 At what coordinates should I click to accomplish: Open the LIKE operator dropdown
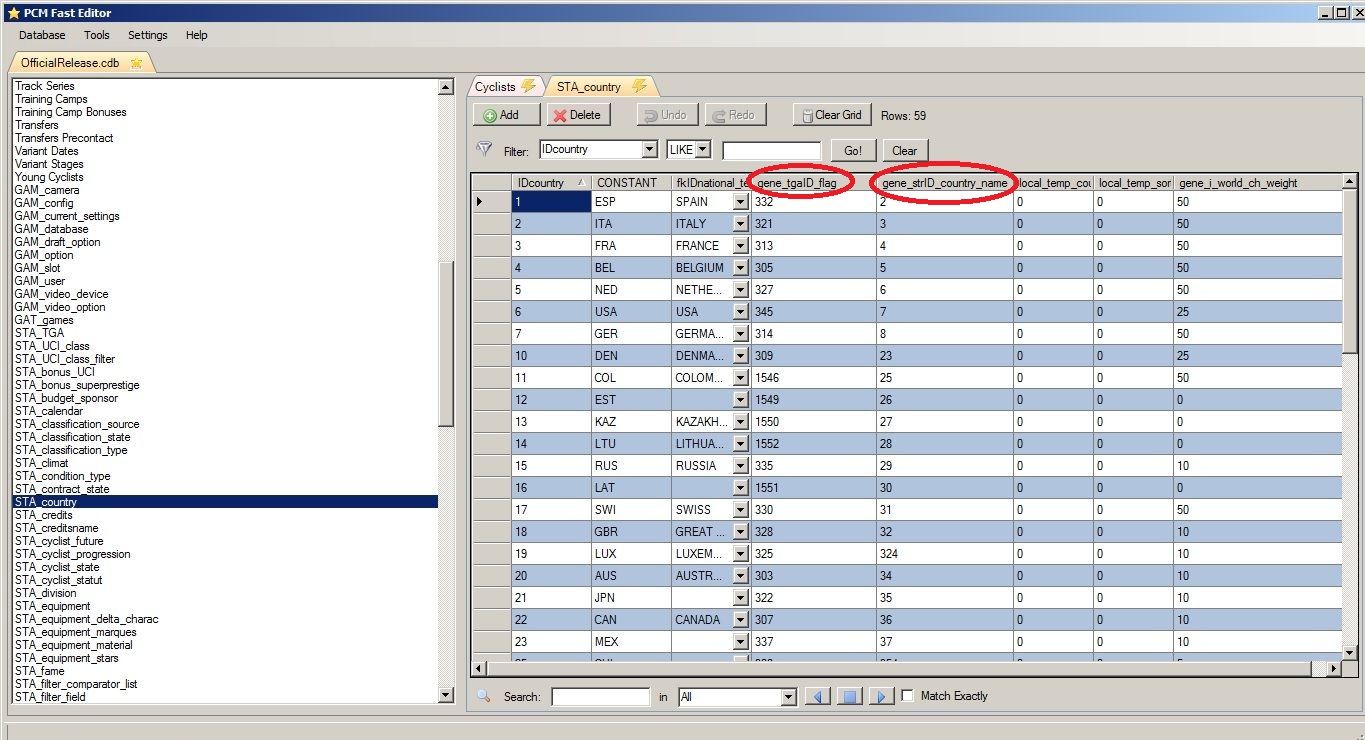coord(703,150)
